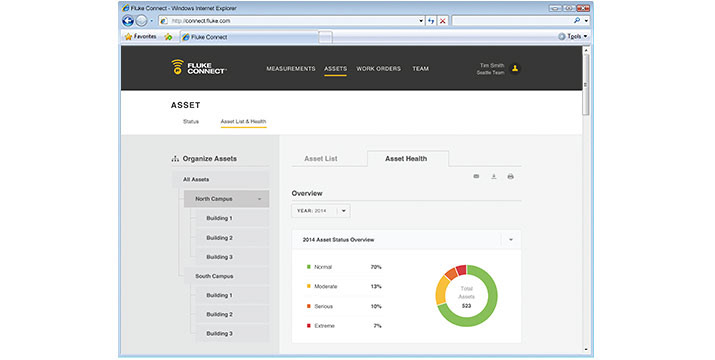
Task: Click the yellow Moderate legend swatch
Action: [309, 286]
